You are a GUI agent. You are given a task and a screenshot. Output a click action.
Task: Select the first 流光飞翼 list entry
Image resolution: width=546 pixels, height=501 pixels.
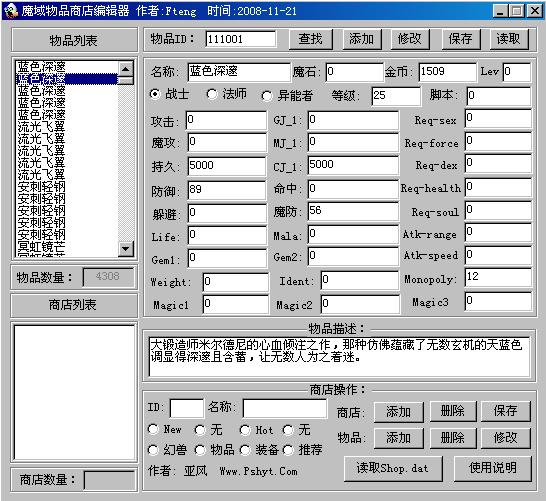pos(67,126)
